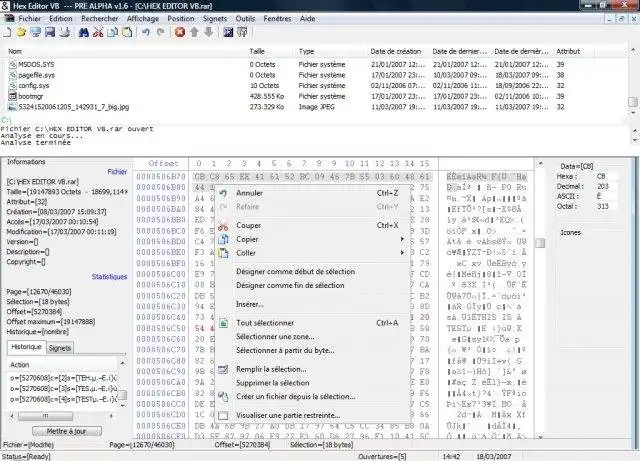
Task: Click the hex view vertical scrollbar thumb
Action: pyautogui.click(x=540, y=243)
